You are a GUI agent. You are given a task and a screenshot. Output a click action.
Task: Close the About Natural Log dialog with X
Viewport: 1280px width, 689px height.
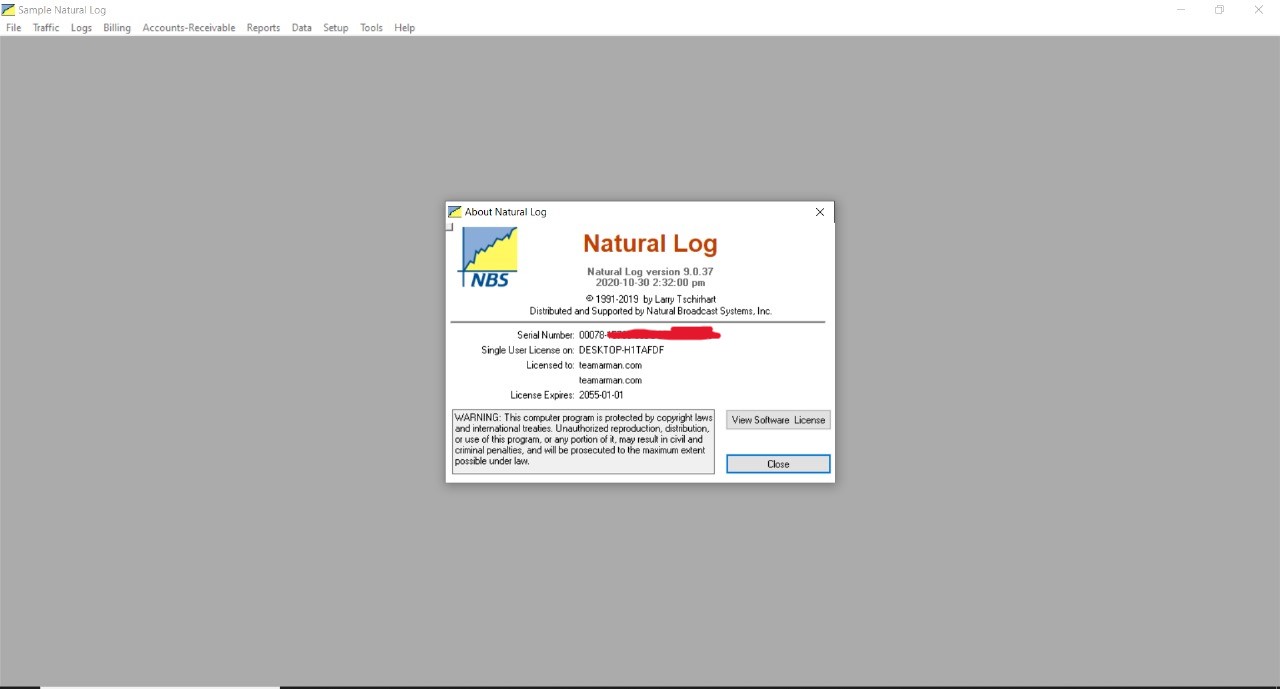coord(820,212)
